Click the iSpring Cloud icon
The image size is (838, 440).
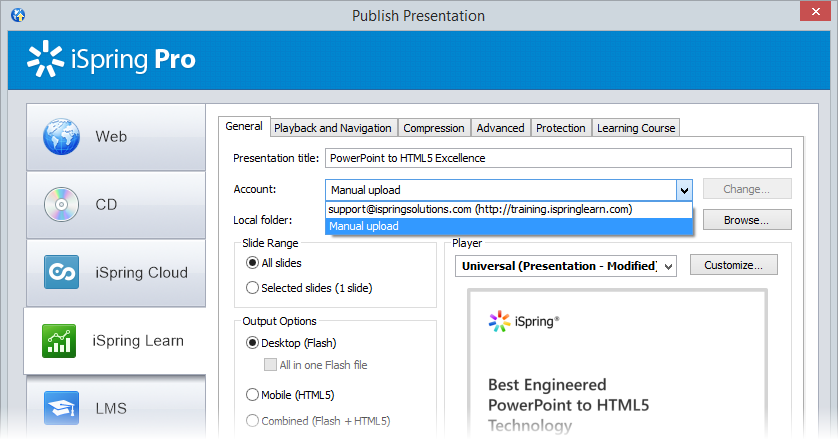(61, 272)
